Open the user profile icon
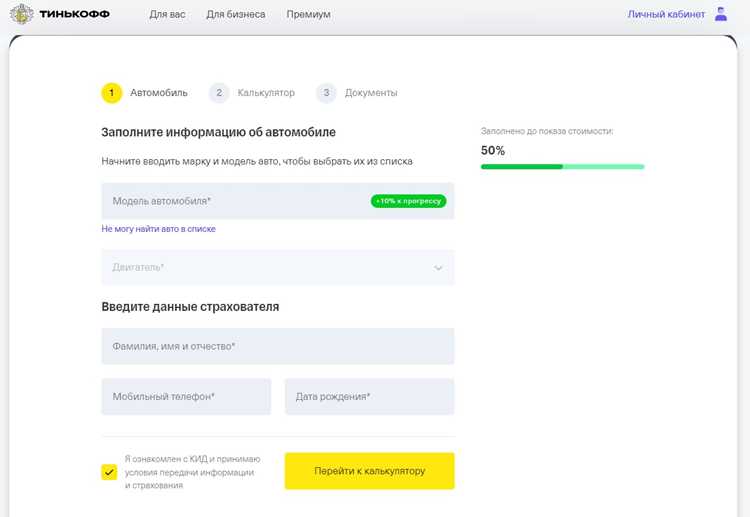This screenshot has width=750, height=517. tap(721, 14)
